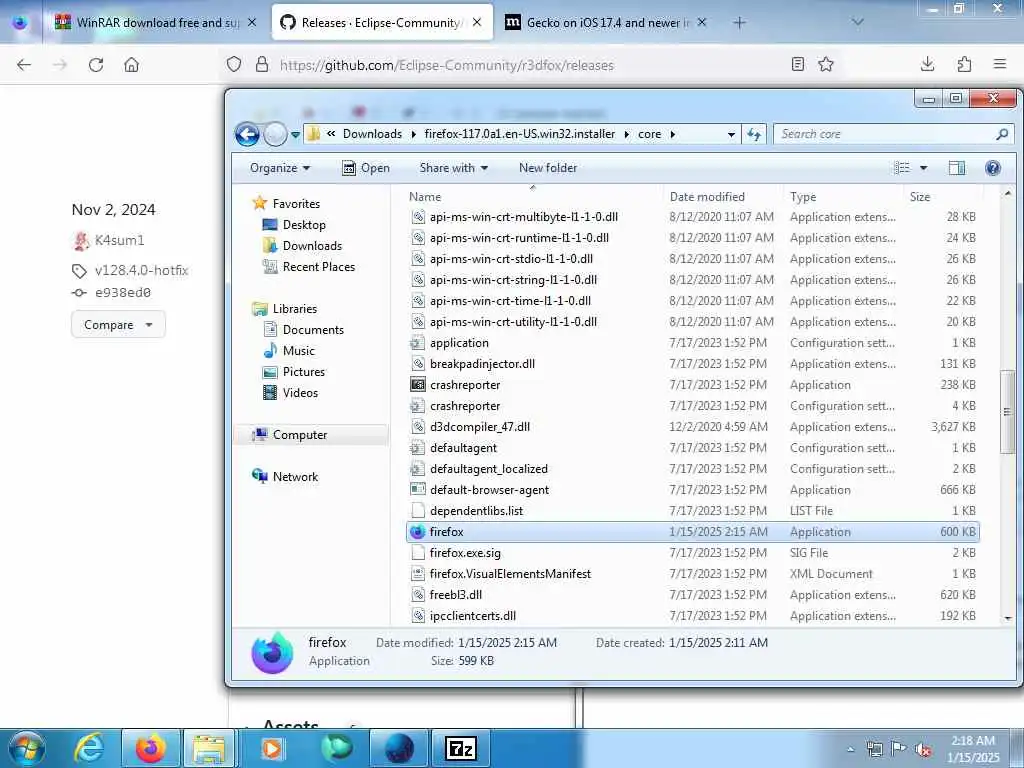This screenshot has height=768, width=1024.
Task: Switch to Gecko on iOS 17.4 tab
Action: pyautogui.click(x=603, y=22)
